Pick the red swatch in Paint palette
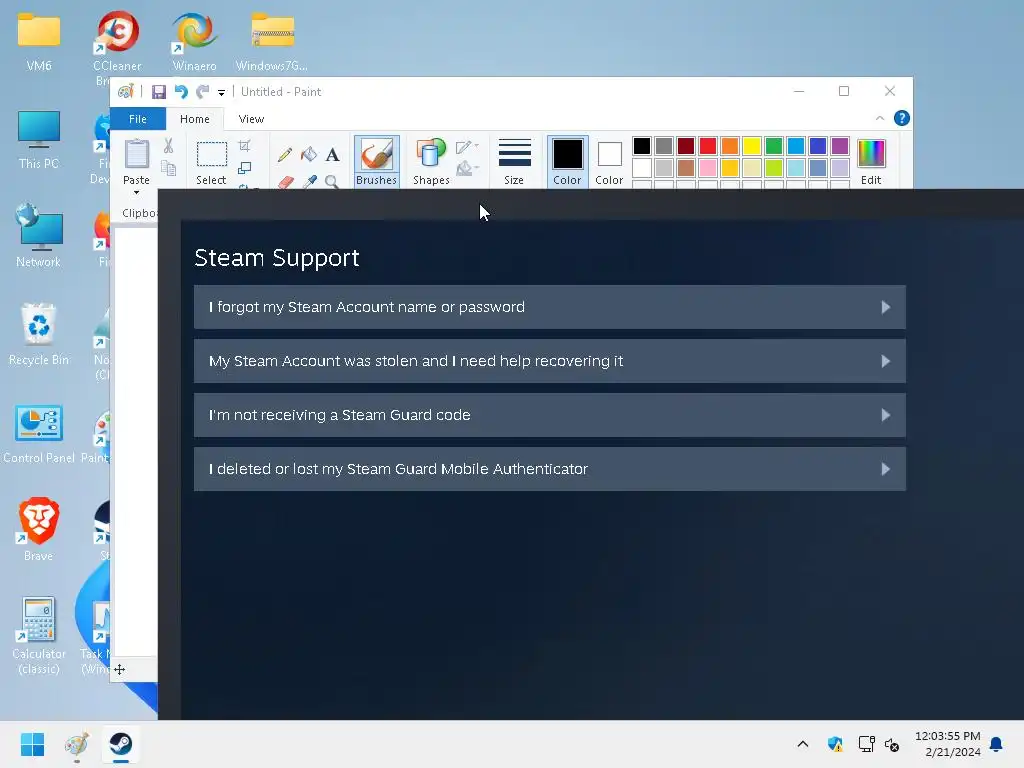Image resolution: width=1024 pixels, height=768 pixels. click(708, 146)
